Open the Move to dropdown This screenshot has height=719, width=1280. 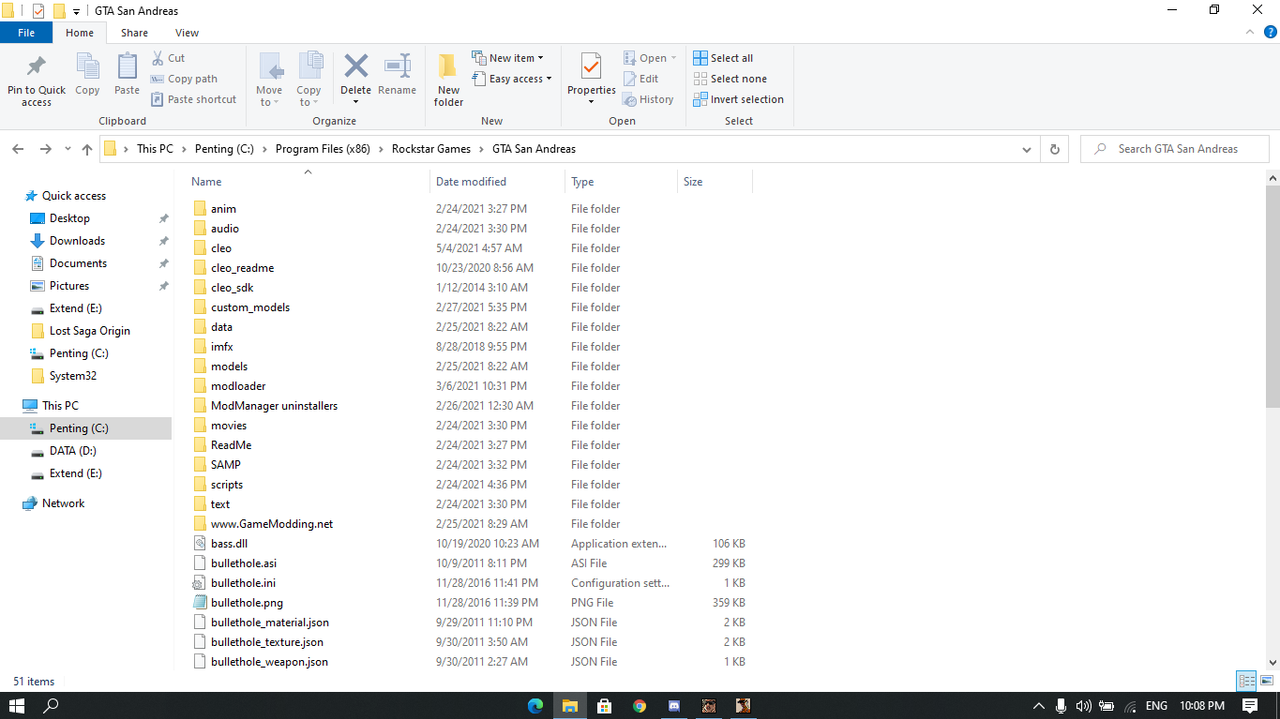coord(269,96)
